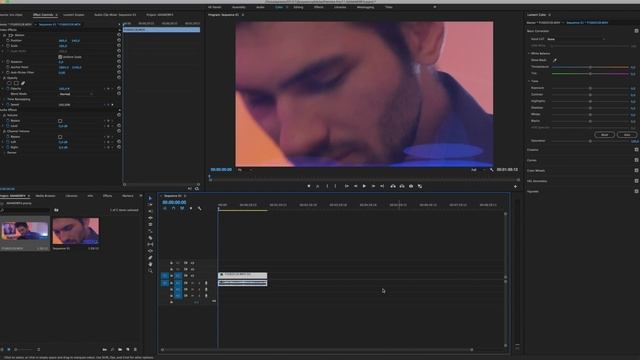Open the Program monitor zoom level dropdown
This screenshot has height=360, width=640.
244,170
